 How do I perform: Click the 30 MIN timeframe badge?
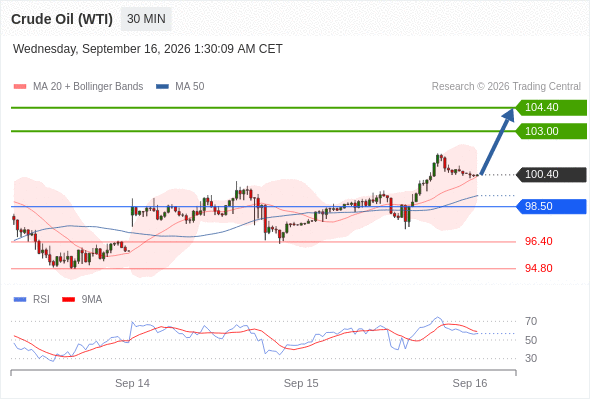point(146,19)
